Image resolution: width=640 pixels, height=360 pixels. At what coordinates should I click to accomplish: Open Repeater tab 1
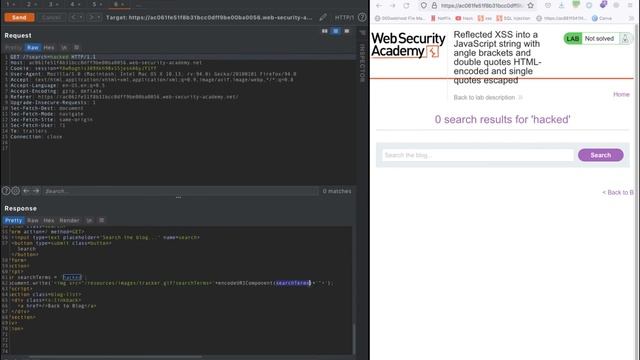[x=11, y=4]
